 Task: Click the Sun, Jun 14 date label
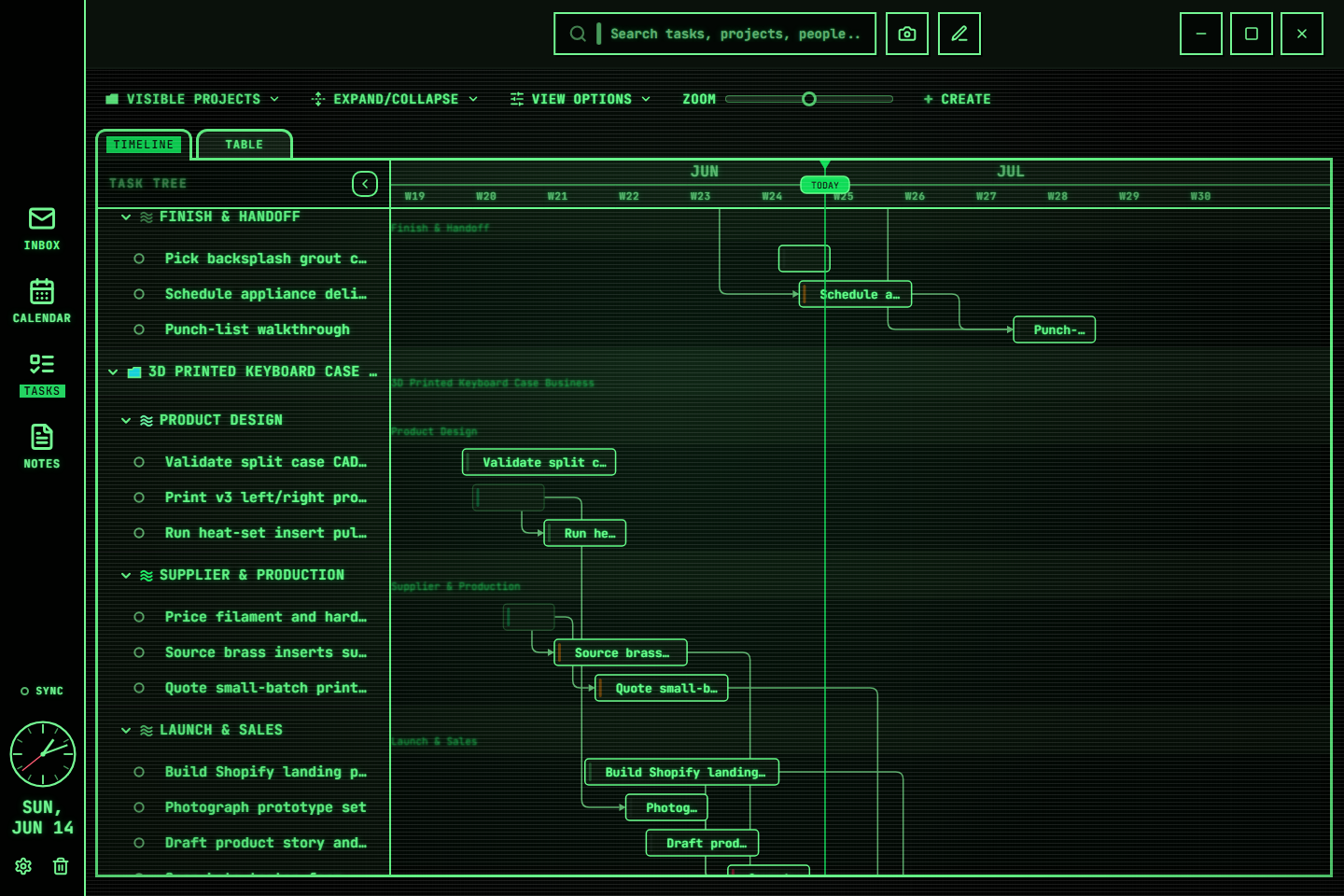click(43, 818)
